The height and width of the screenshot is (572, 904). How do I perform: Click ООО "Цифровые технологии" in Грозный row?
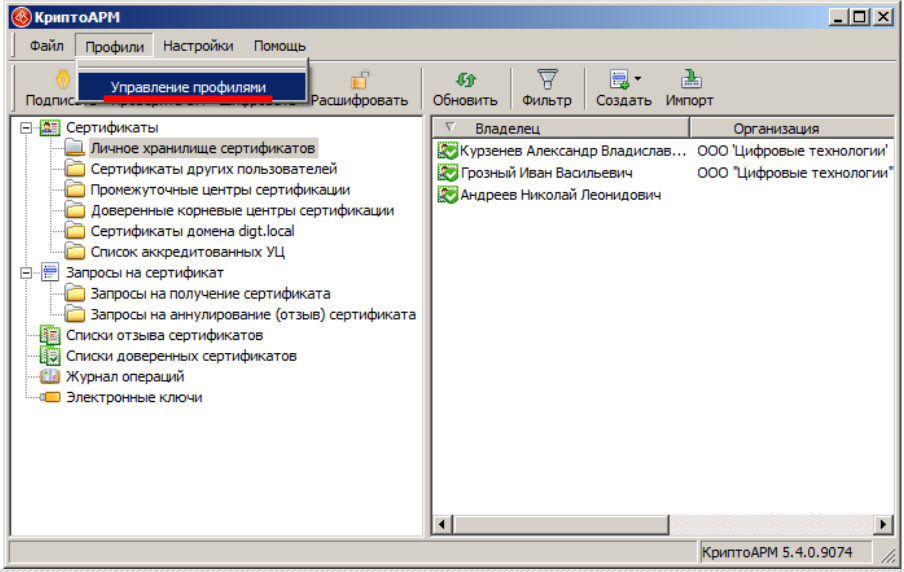[794, 173]
